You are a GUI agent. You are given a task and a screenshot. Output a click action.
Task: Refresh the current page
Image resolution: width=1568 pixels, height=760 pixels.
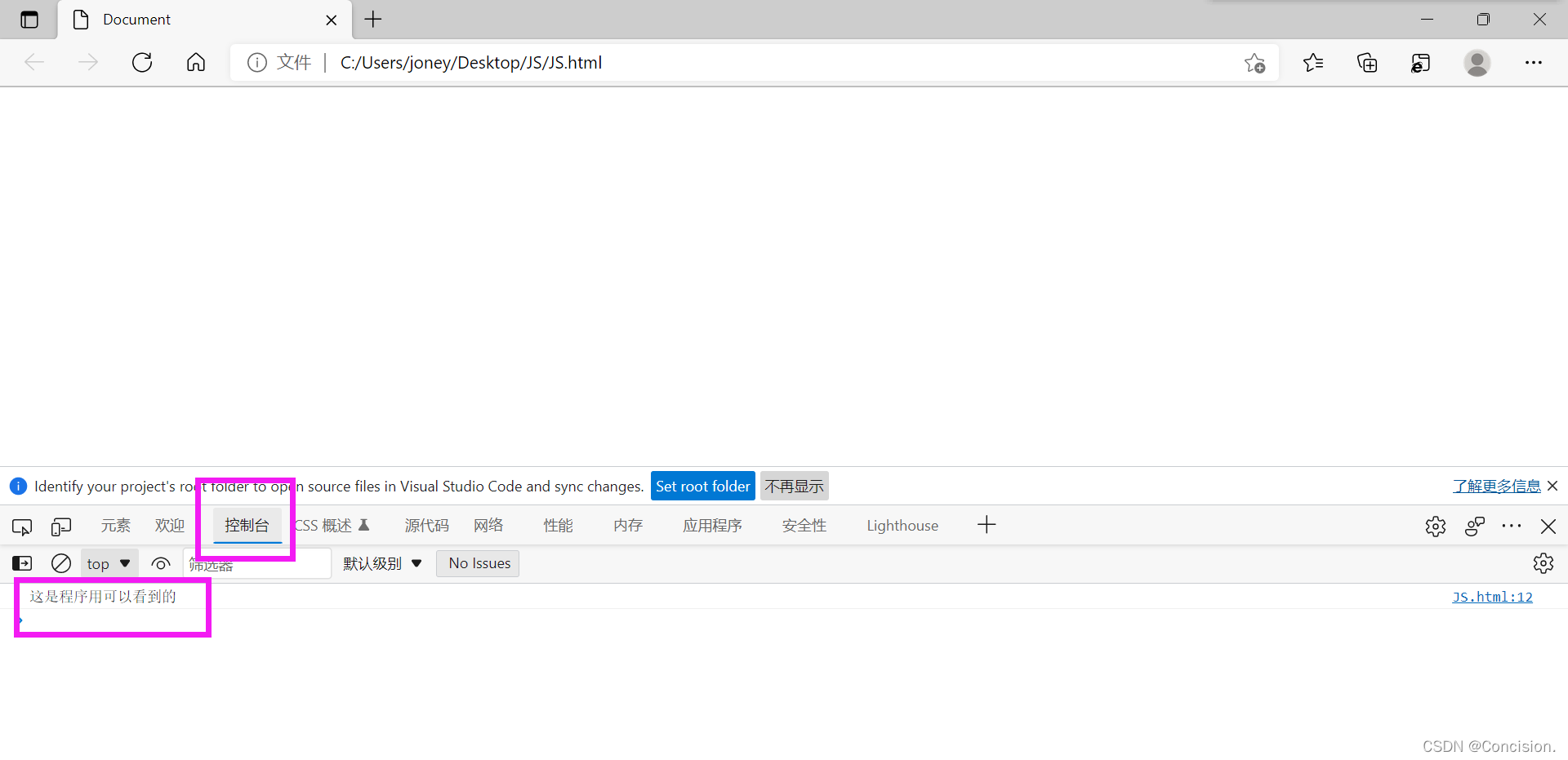(x=142, y=62)
